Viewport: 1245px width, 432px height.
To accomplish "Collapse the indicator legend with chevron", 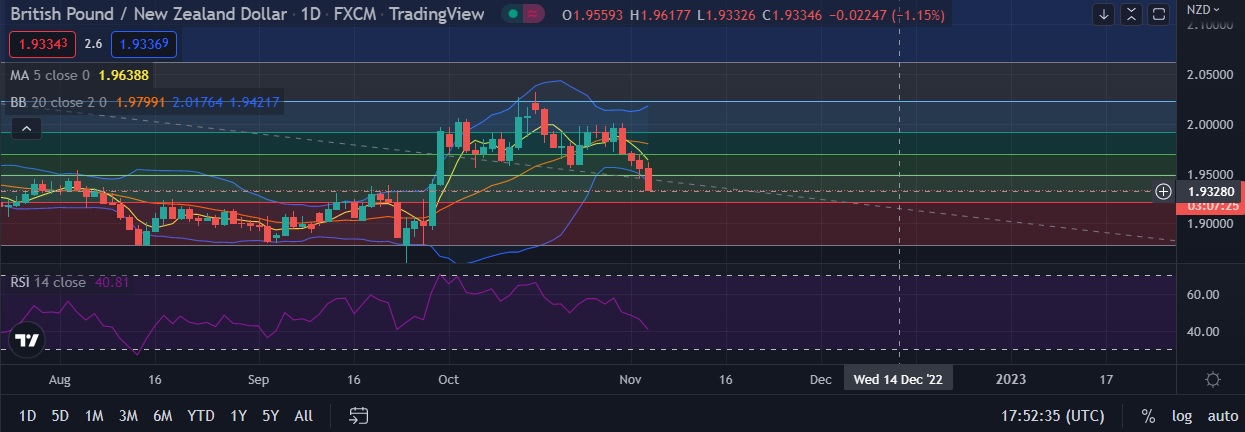I will pyautogui.click(x=26, y=127).
